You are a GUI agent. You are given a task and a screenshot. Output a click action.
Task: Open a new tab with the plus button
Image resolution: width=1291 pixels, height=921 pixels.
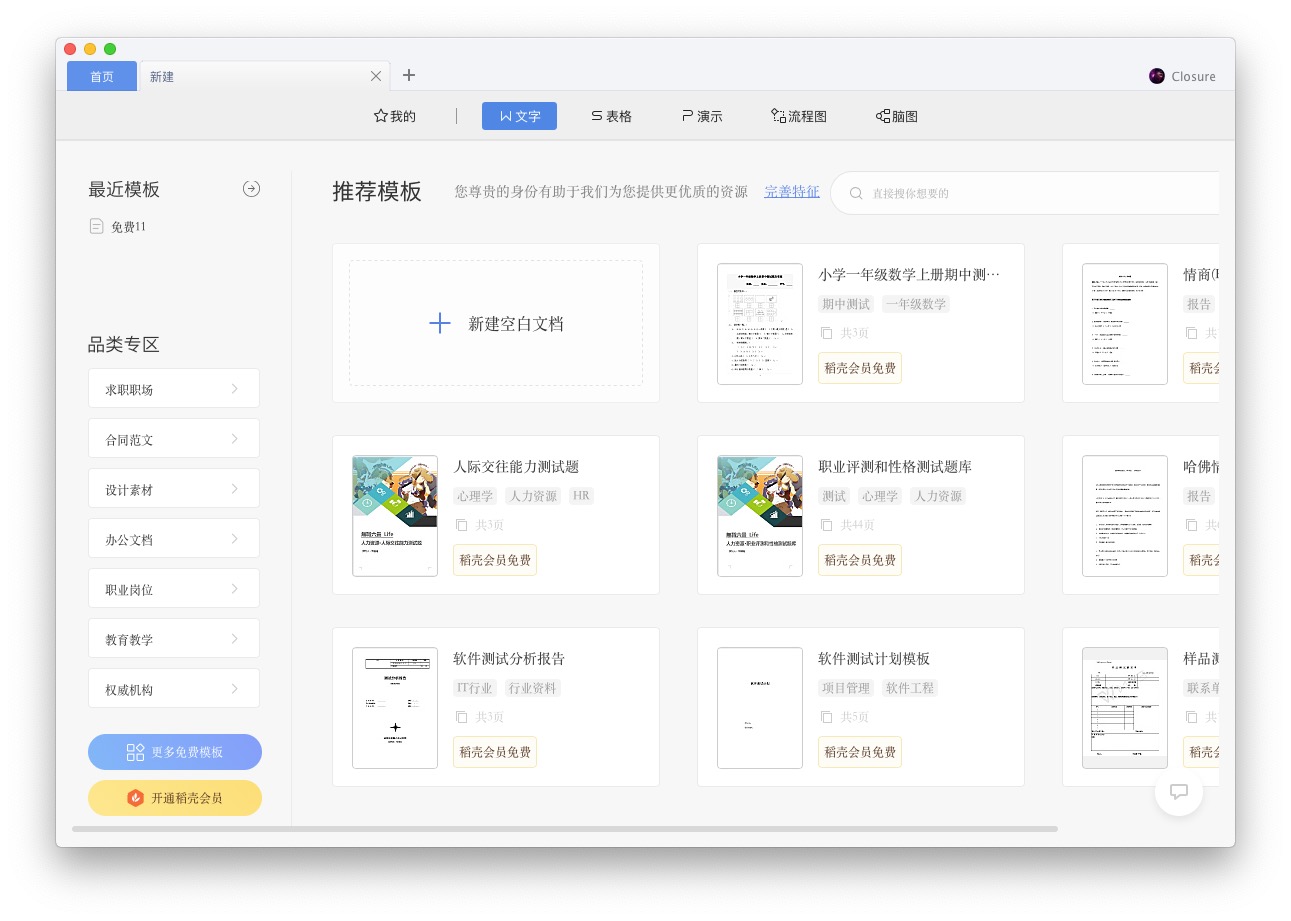point(409,75)
